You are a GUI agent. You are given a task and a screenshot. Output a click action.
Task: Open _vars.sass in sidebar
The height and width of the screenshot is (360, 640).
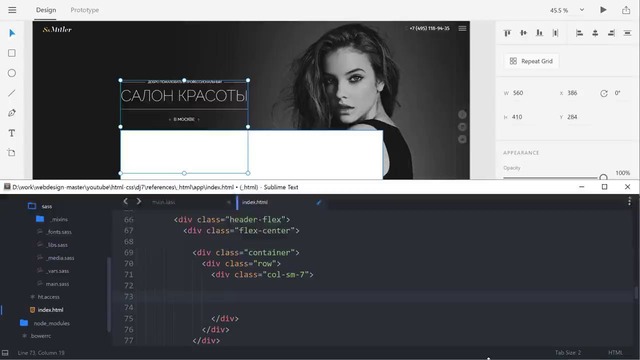[x=58, y=271]
